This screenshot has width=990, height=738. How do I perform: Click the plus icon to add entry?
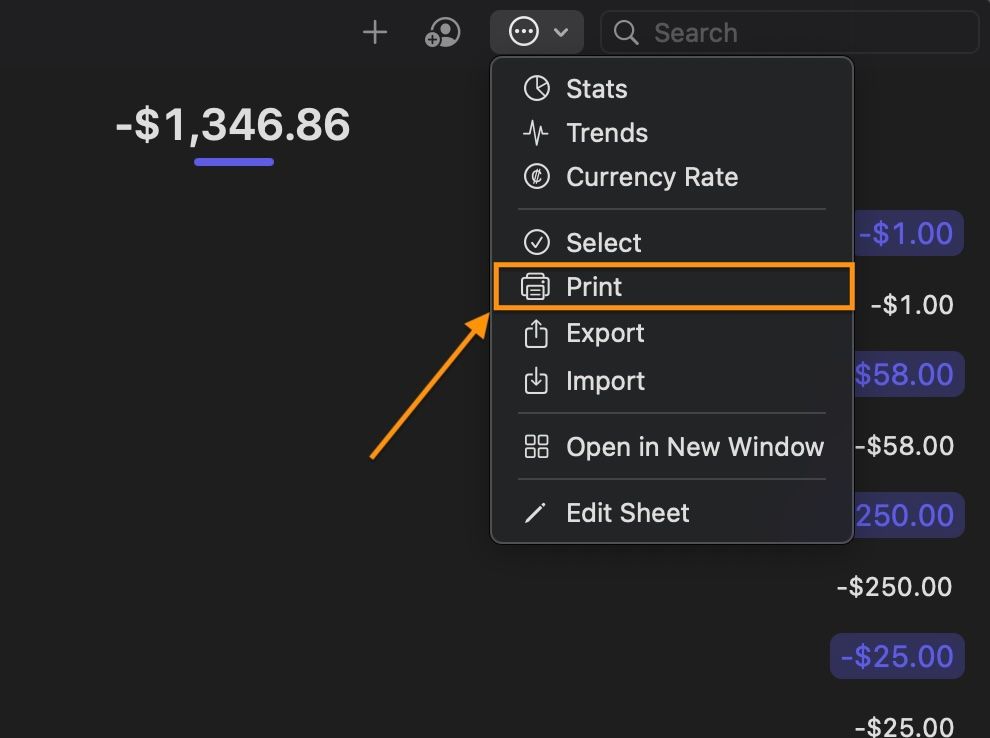[375, 33]
